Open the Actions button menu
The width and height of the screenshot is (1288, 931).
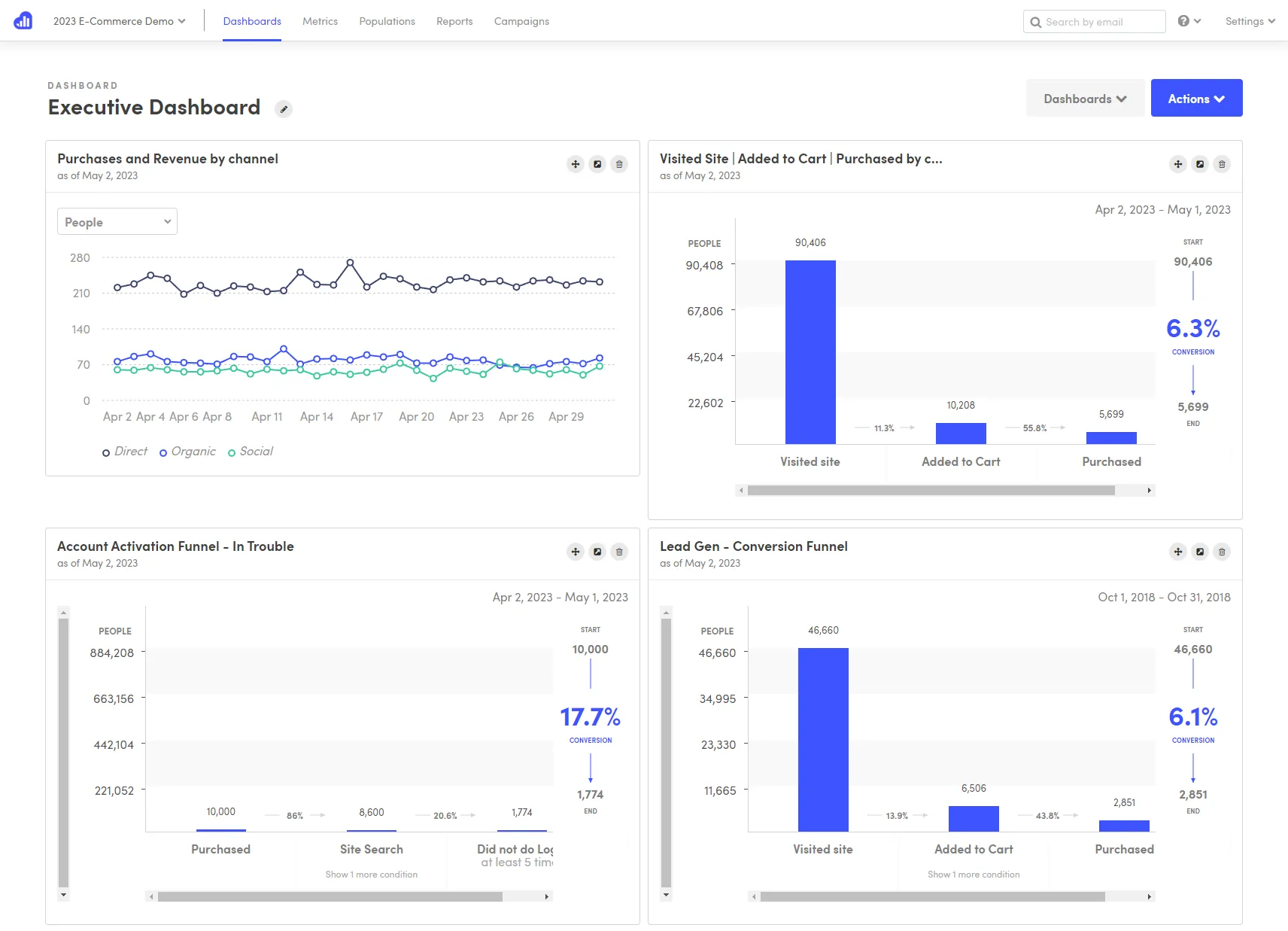1196,98
